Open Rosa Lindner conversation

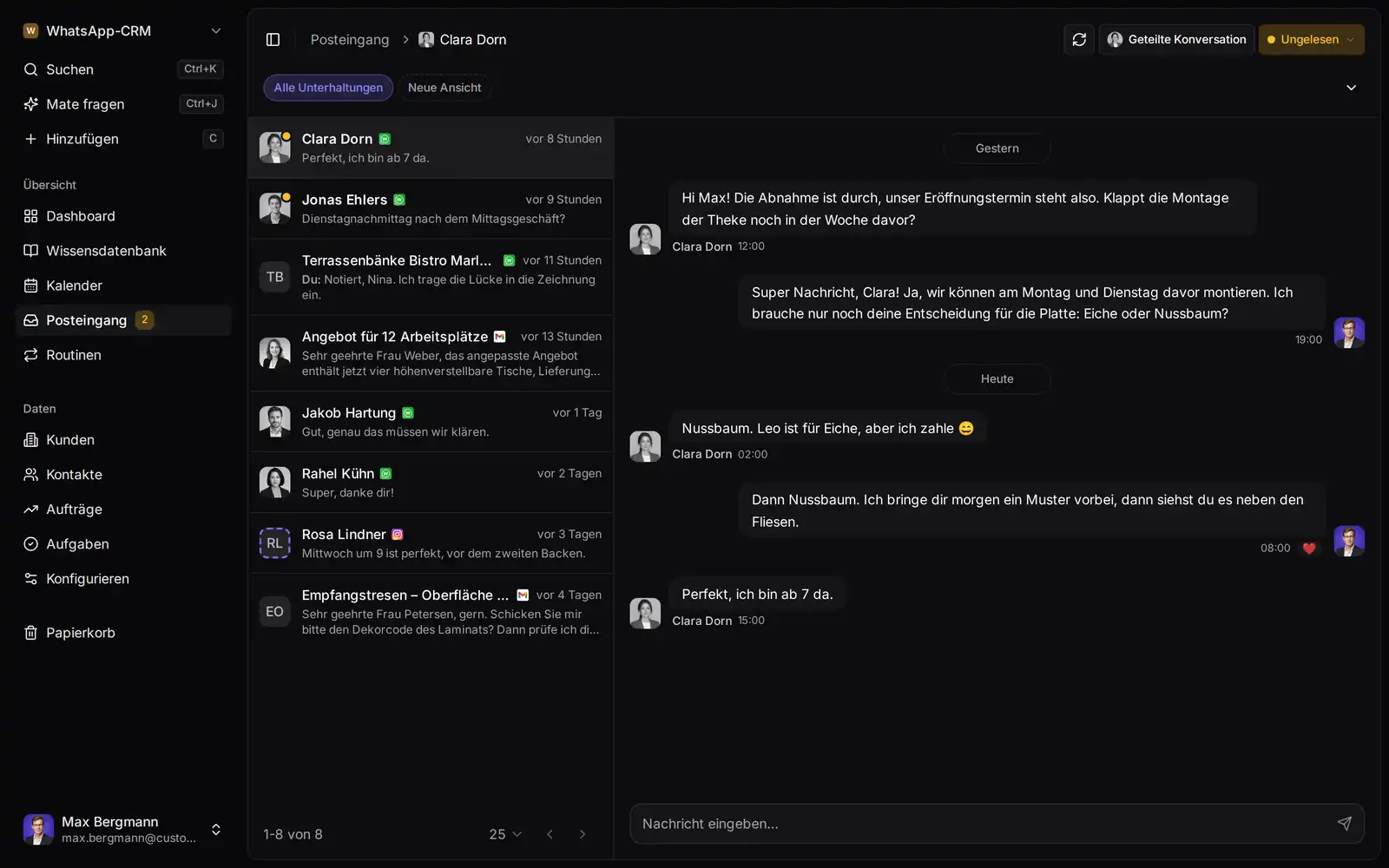(x=431, y=543)
